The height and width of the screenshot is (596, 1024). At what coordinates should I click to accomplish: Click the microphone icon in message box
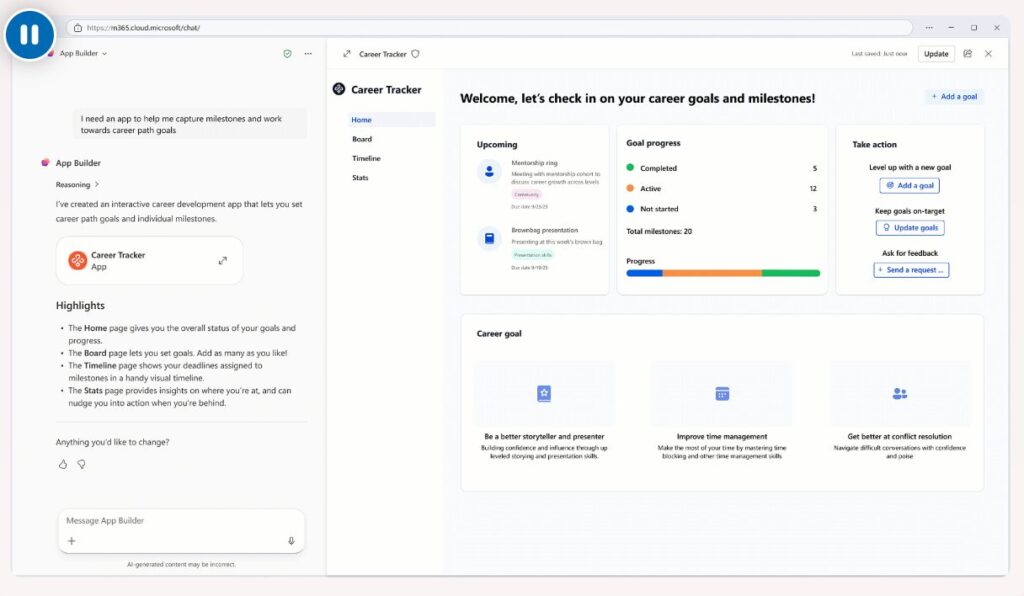click(x=291, y=541)
